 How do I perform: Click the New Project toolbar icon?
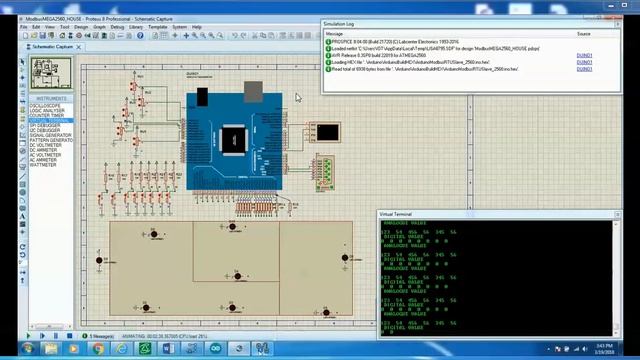coord(25,36)
